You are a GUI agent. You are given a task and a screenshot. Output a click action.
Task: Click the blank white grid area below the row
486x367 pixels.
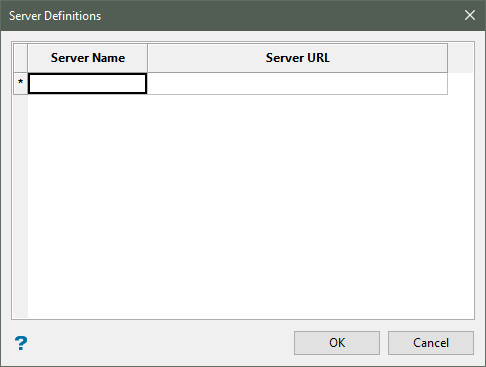pyautogui.click(x=250, y=206)
